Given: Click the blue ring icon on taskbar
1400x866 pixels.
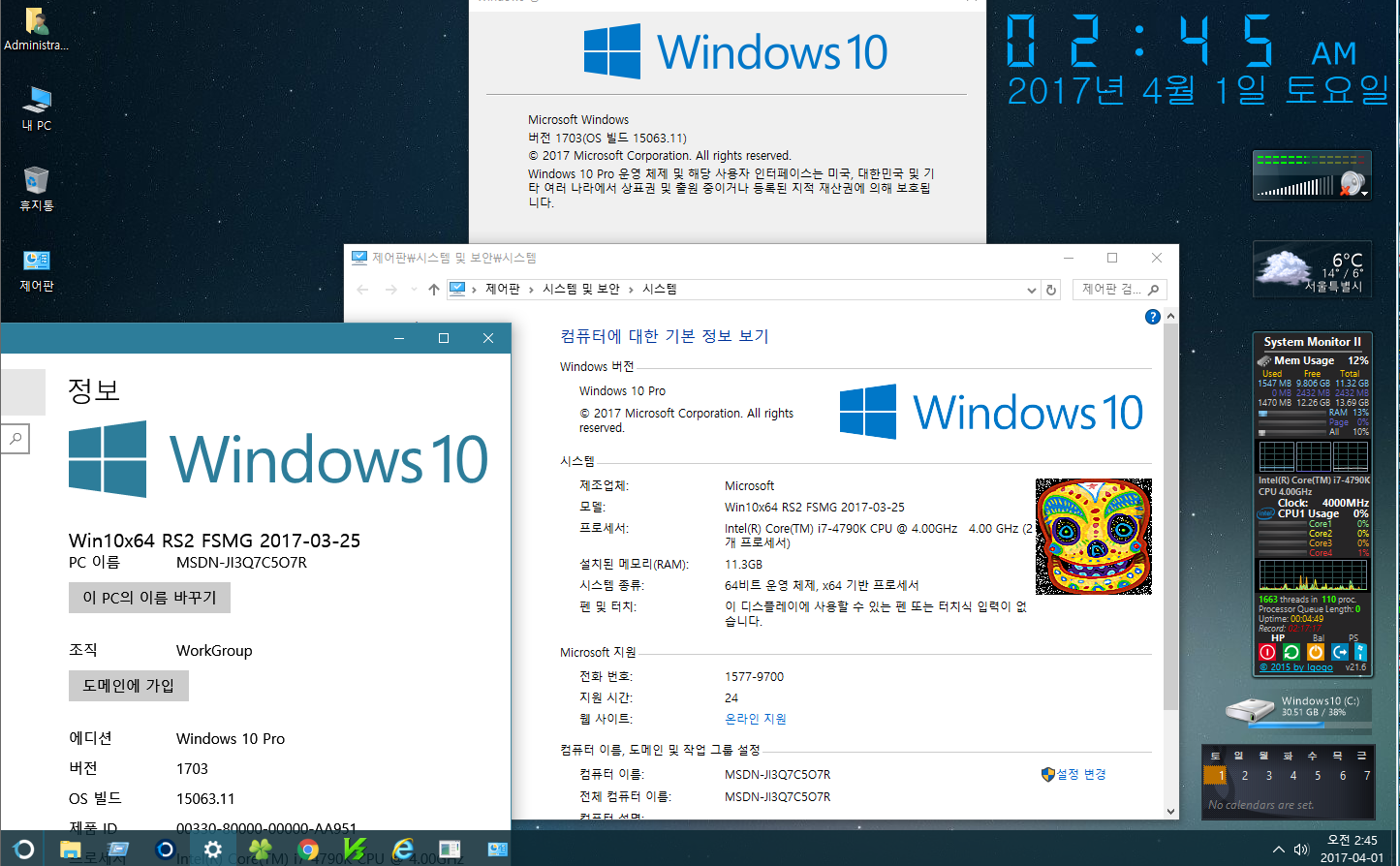Looking at the screenshot, I should (x=166, y=850).
